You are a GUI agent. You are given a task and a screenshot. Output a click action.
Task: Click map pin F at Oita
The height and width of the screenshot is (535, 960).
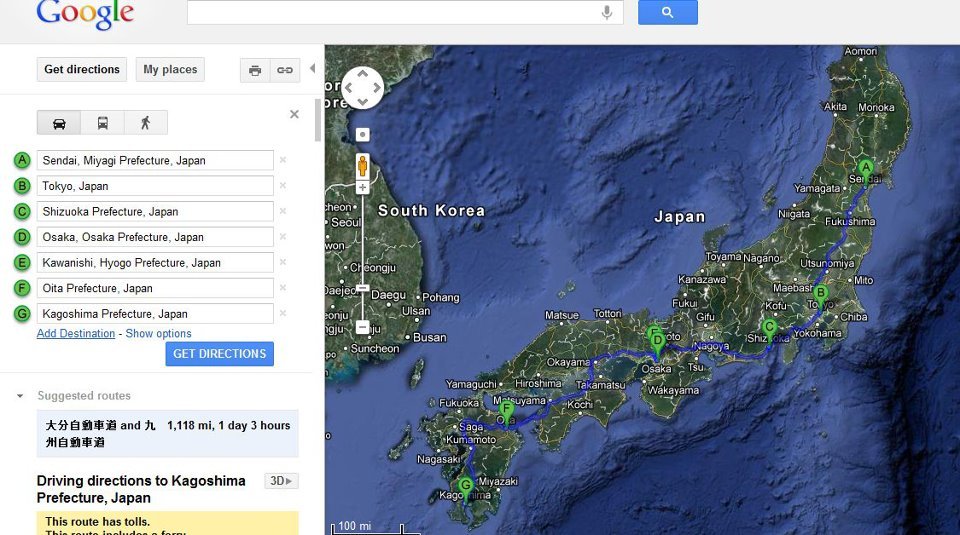[x=506, y=411]
